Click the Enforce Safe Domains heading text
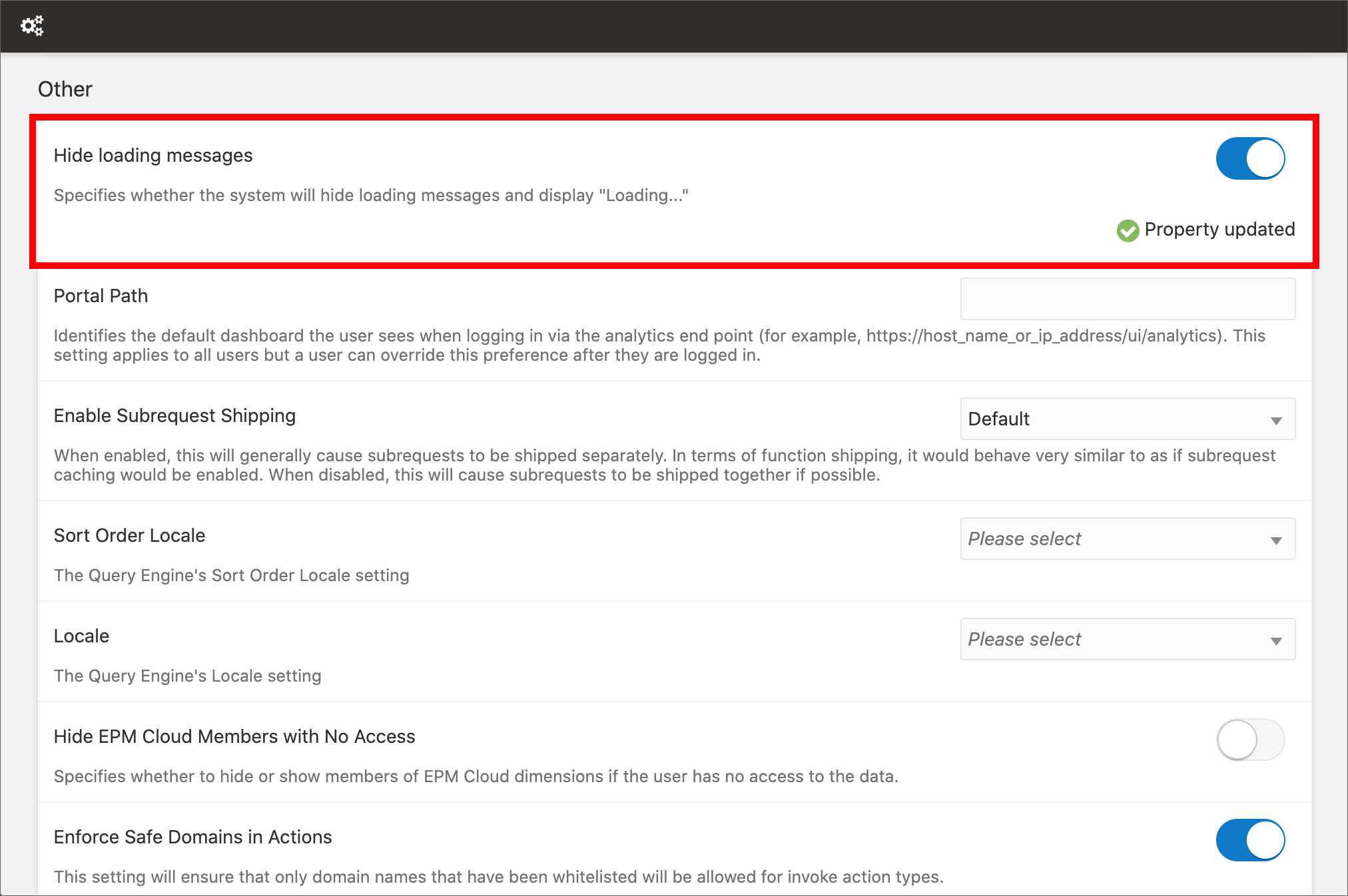The height and width of the screenshot is (896, 1348). 192,837
